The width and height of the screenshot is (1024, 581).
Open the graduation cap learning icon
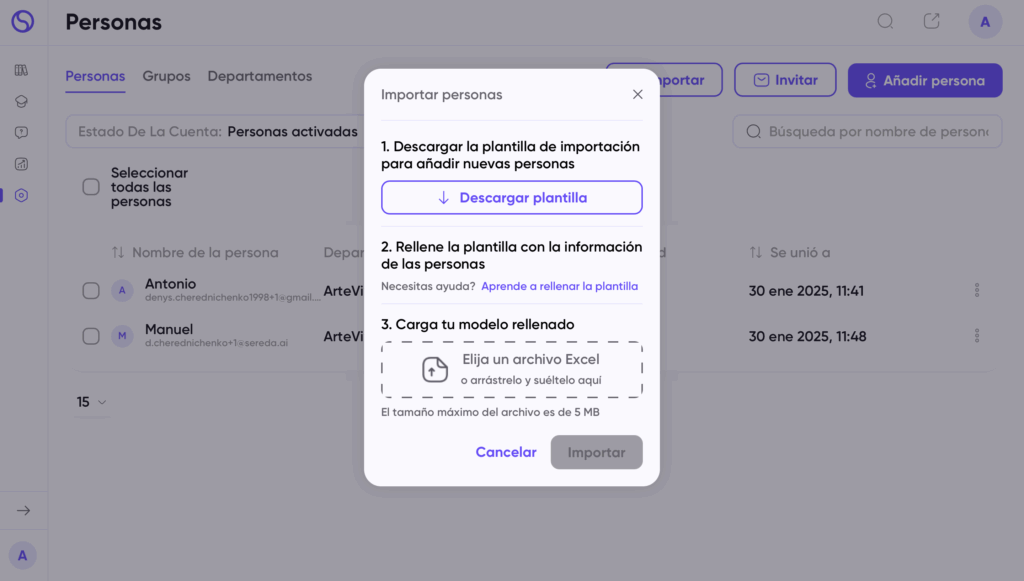pyautogui.click(x=22, y=101)
